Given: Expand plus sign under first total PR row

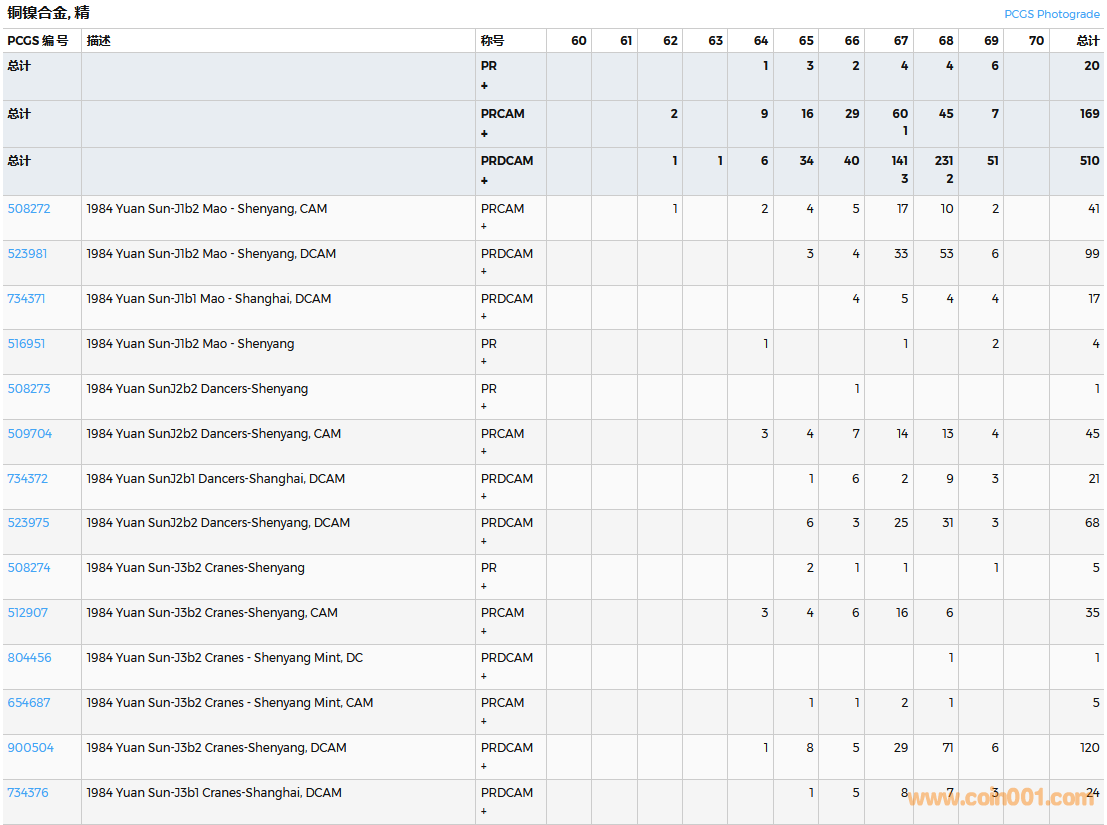Looking at the screenshot, I should (485, 86).
